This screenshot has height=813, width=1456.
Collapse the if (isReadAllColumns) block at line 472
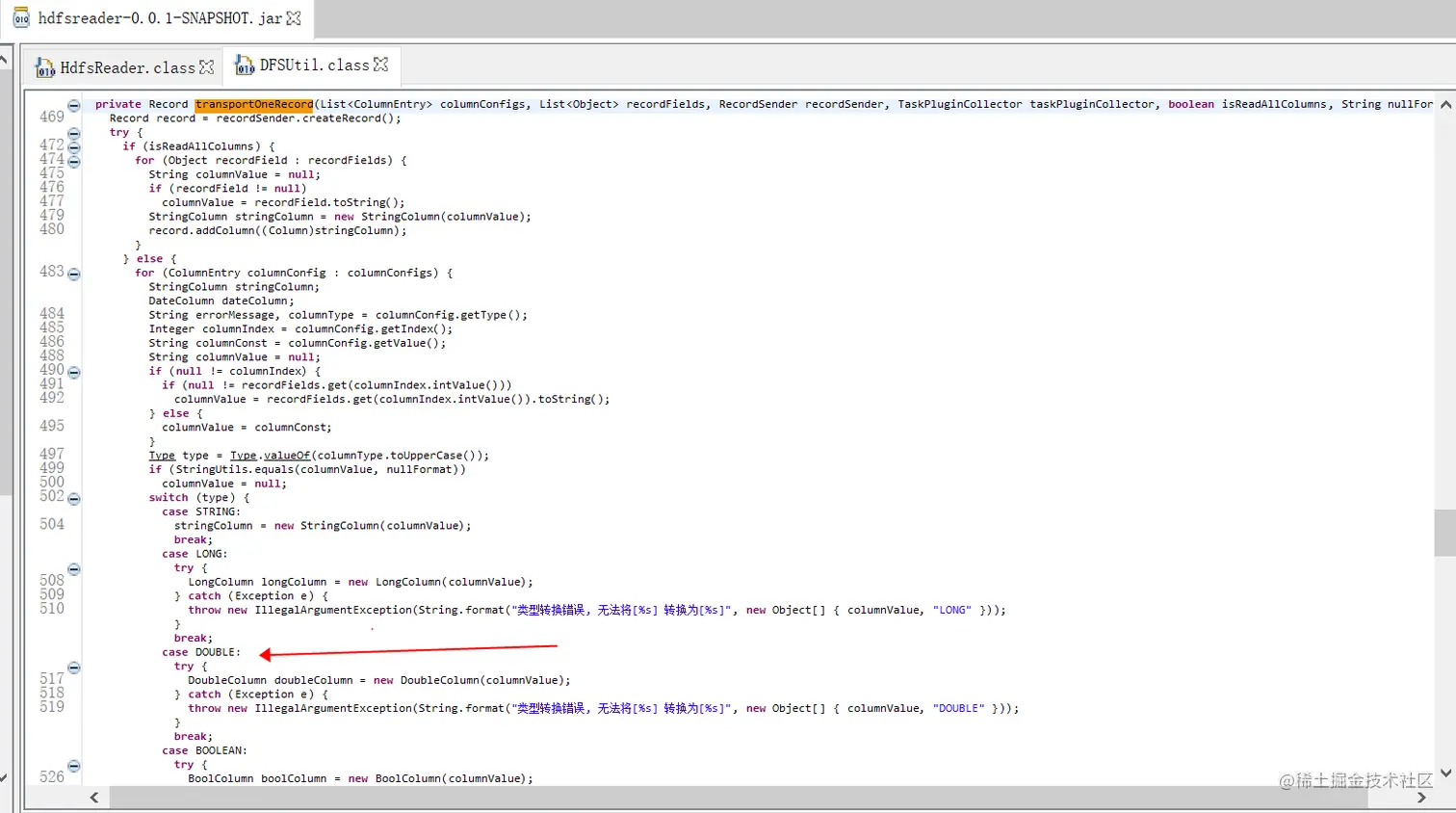pos(74,147)
